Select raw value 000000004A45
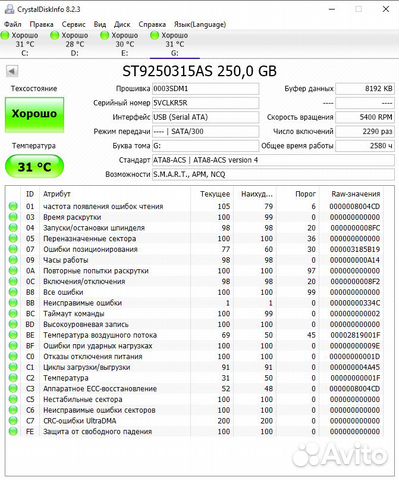 (355, 367)
